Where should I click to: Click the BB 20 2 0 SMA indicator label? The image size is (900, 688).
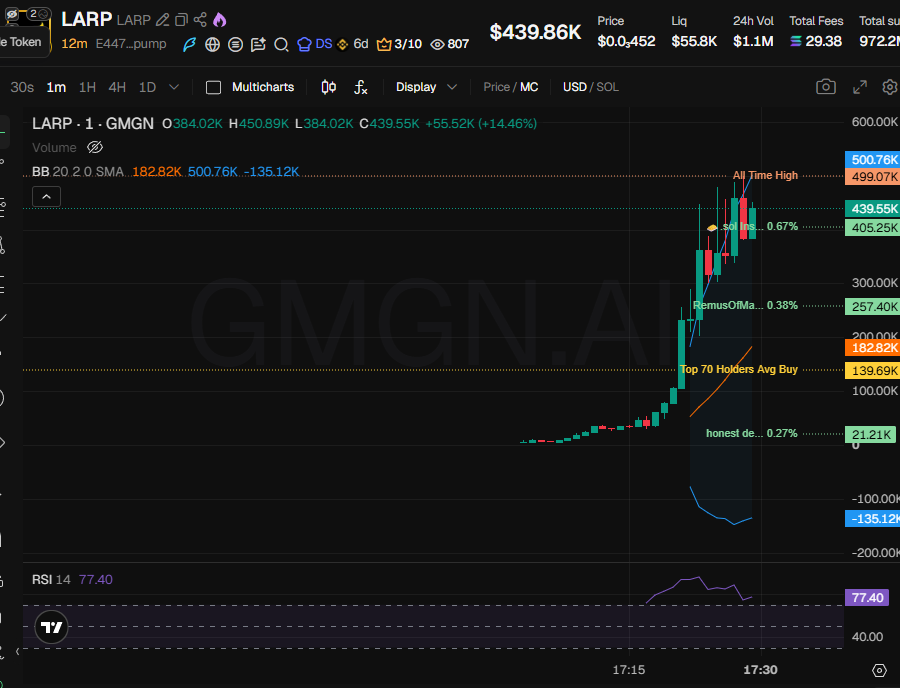[x=78, y=172]
